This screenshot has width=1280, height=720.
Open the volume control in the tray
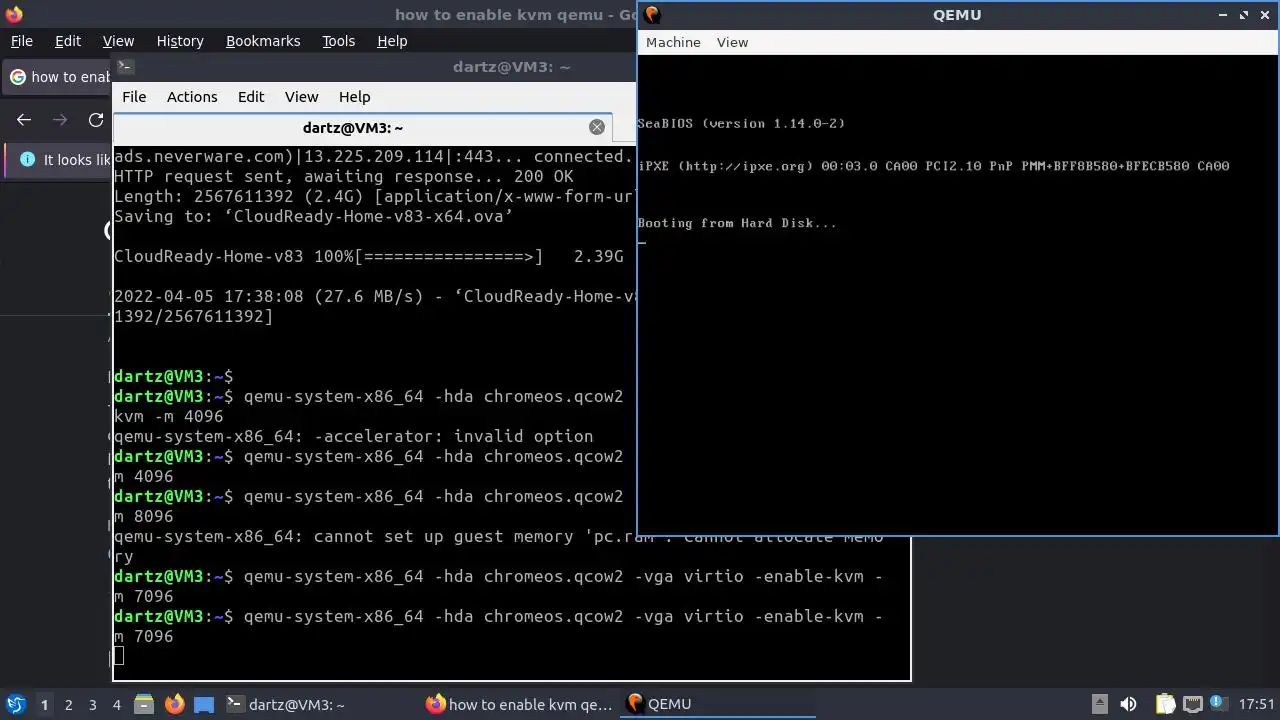pos(1128,704)
